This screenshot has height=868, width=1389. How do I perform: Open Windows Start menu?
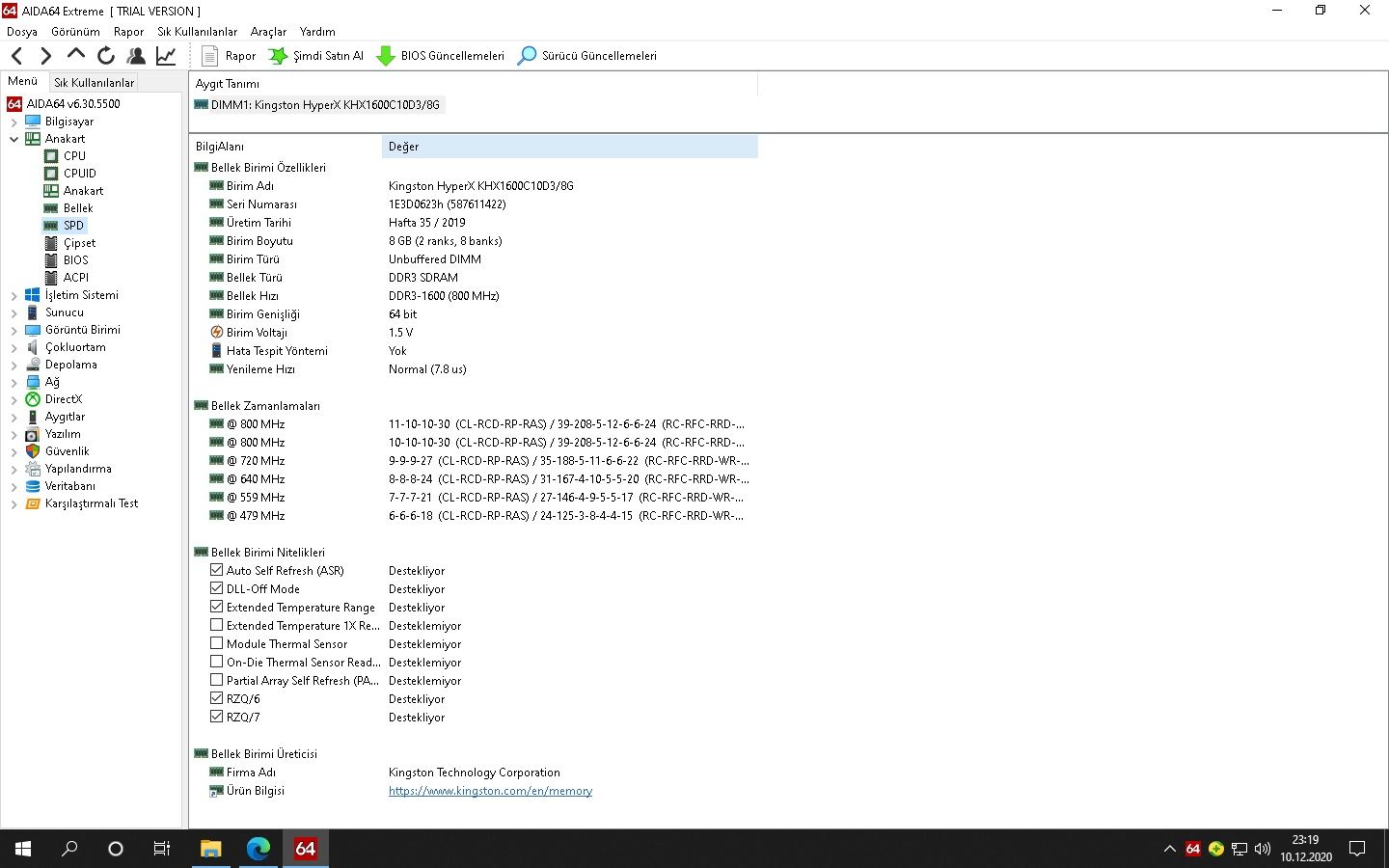tap(23, 849)
